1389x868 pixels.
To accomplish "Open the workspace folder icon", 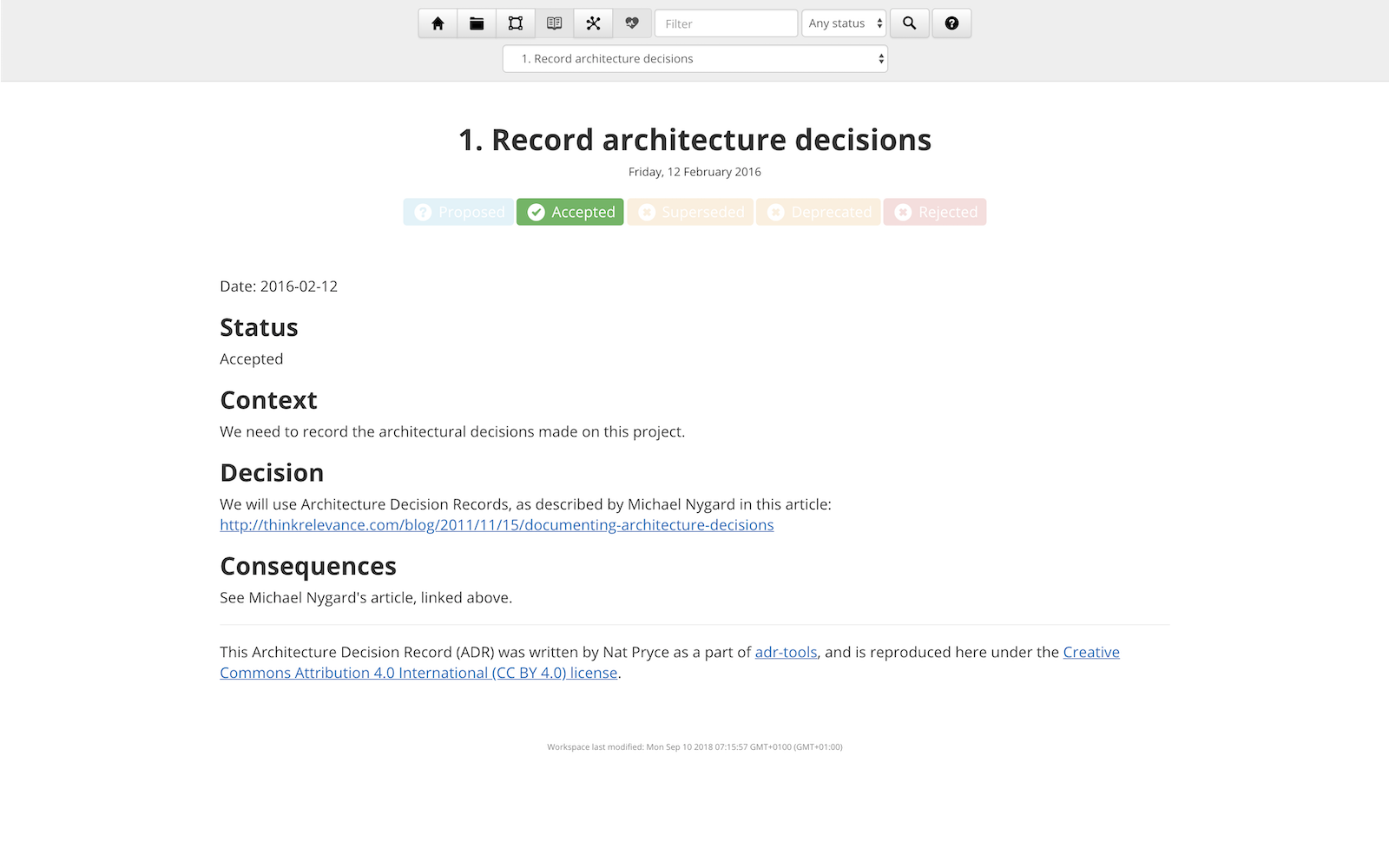I will 477,23.
